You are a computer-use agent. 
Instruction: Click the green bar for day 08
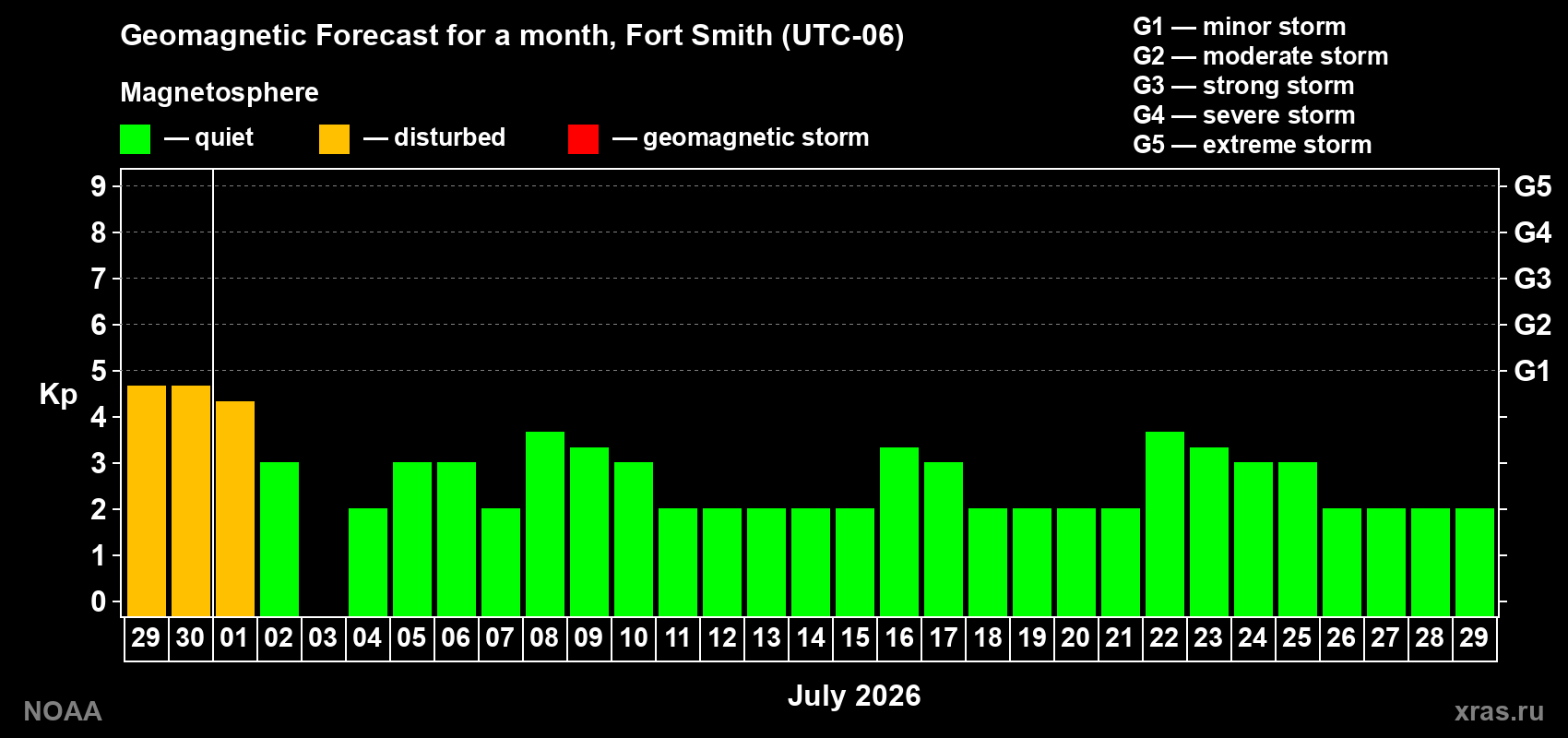[545, 524]
